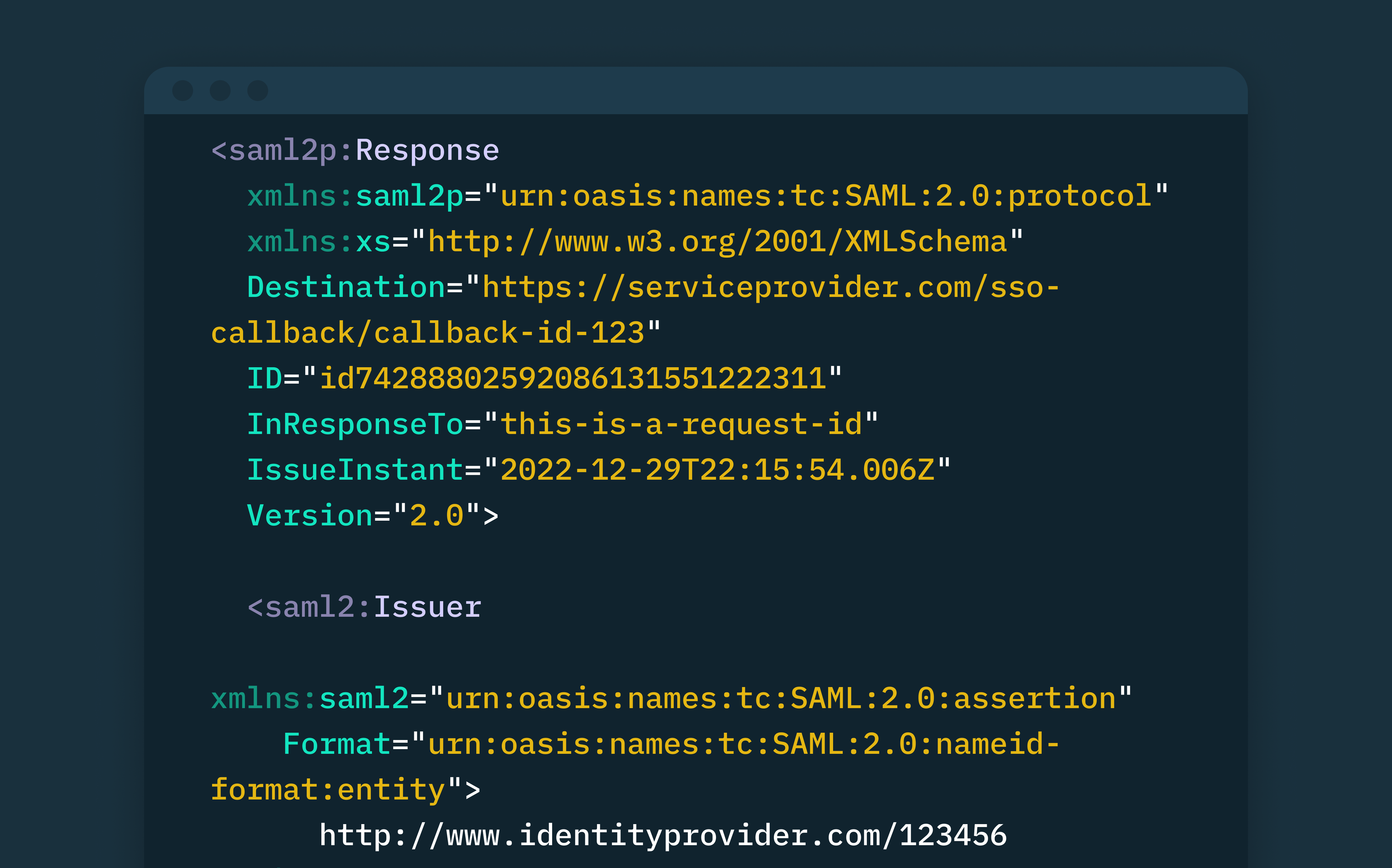Screen dimensions: 1392x868
Task: Click the middle window dot in title bar
Action: (x=220, y=91)
